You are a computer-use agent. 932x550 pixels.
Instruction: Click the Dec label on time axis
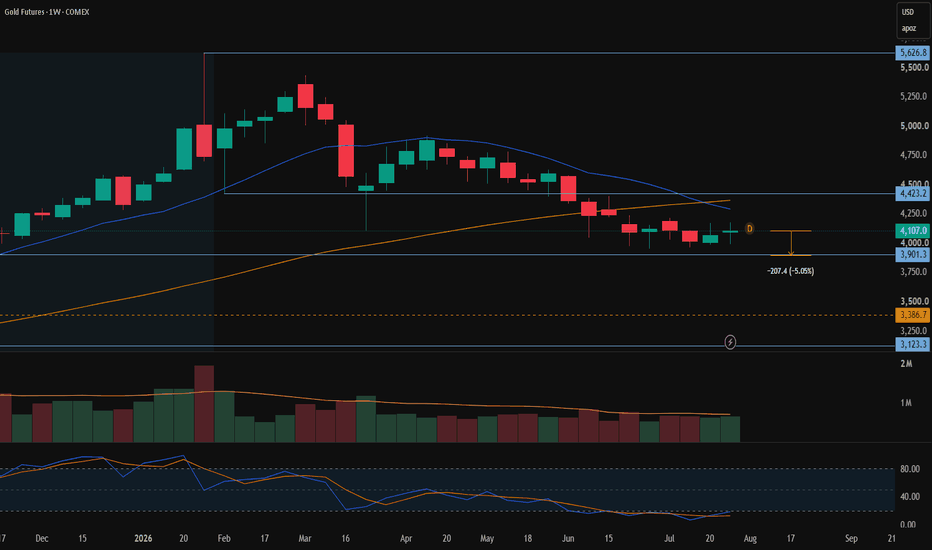coord(42,539)
